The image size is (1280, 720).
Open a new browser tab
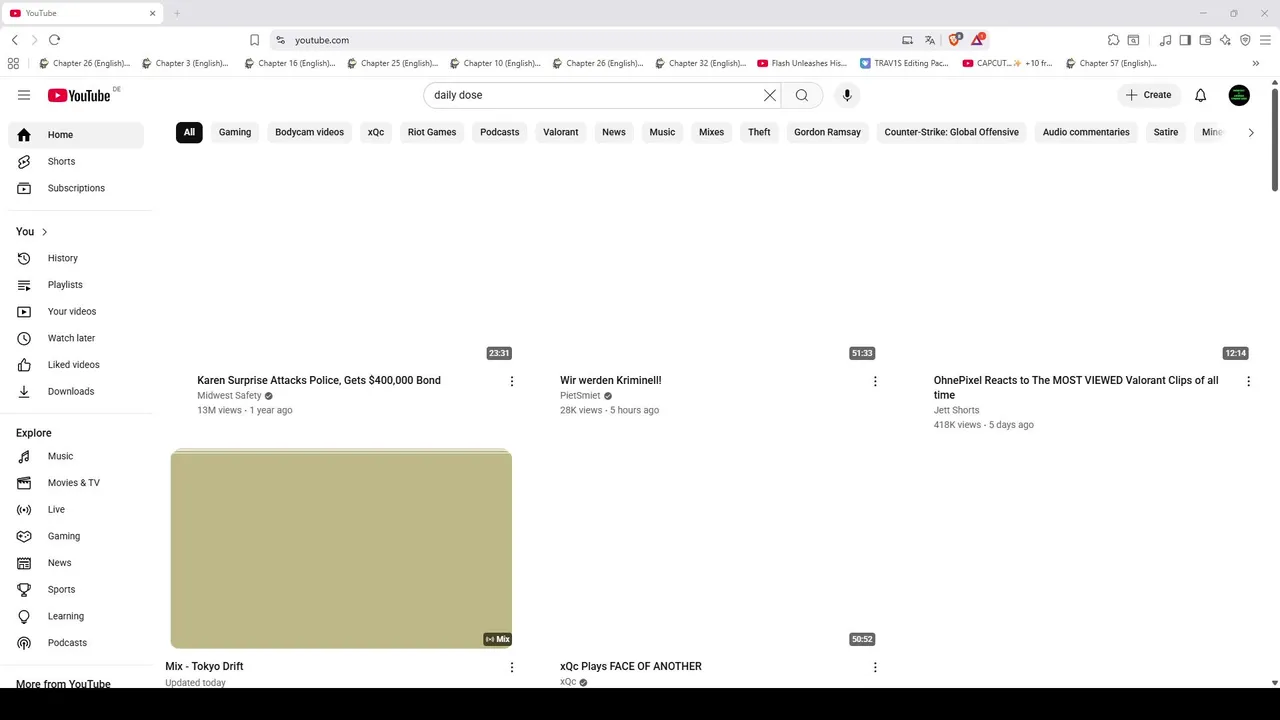(177, 13)
